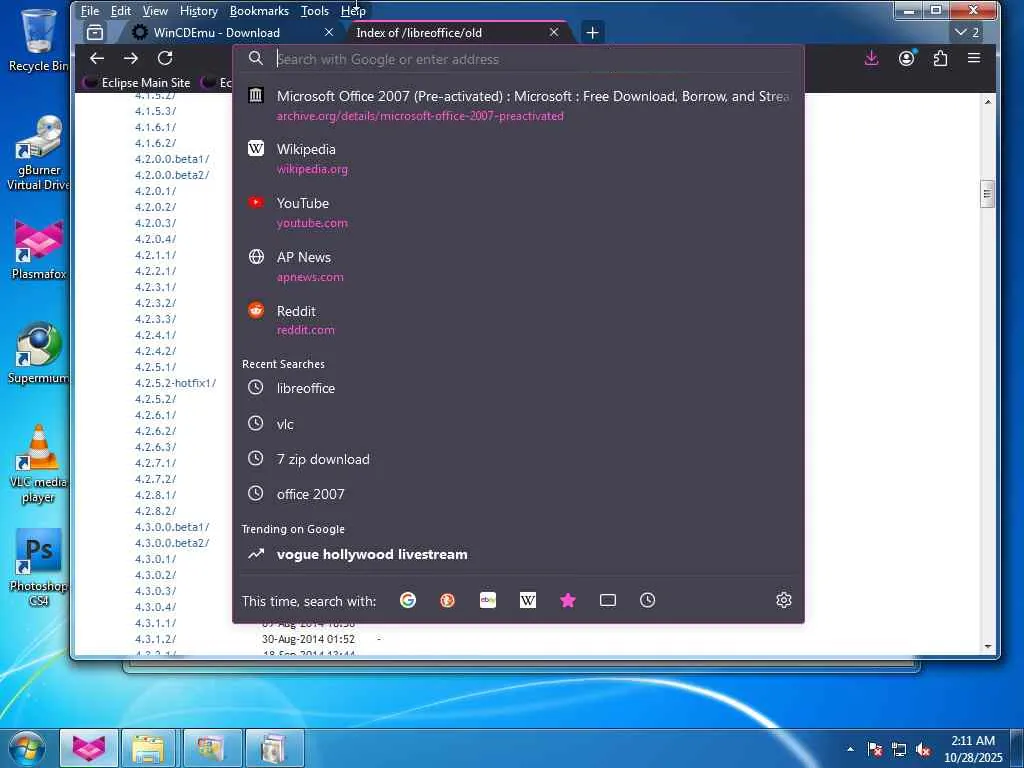Search open tabs with the tab icon
Viewport: 1024px width, 768px height.
607,600
